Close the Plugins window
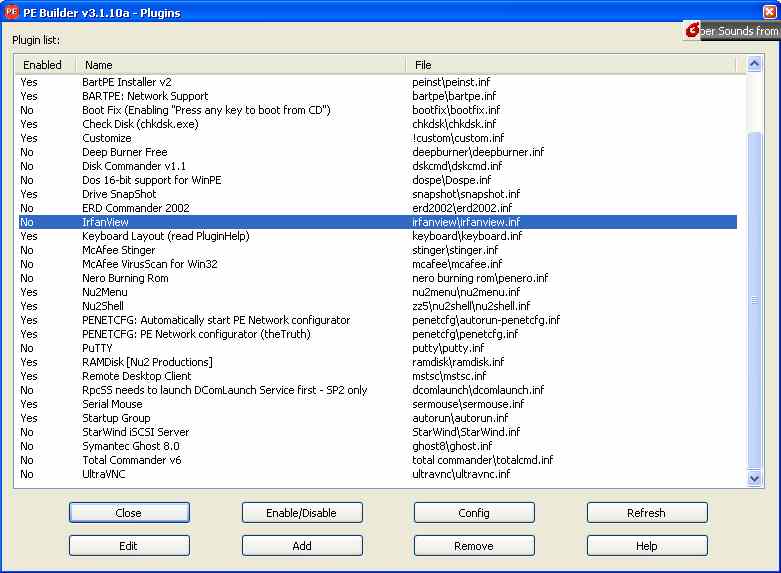The width and height of the screenshot is (781, 573). coord(770,11)
